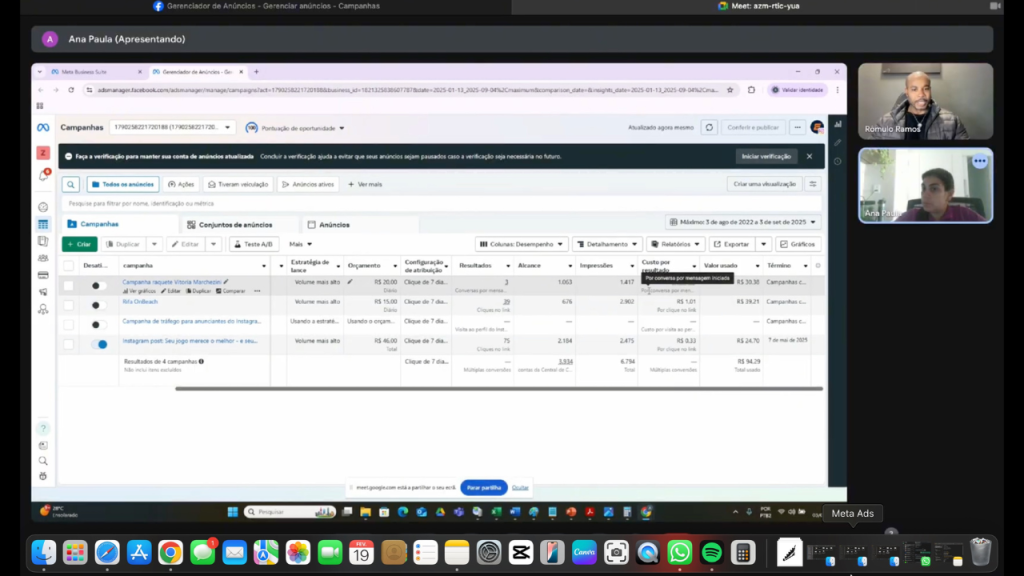Launch Spotify from the dock
This screenshot has height=576, width=1024.
pos(711,552)
